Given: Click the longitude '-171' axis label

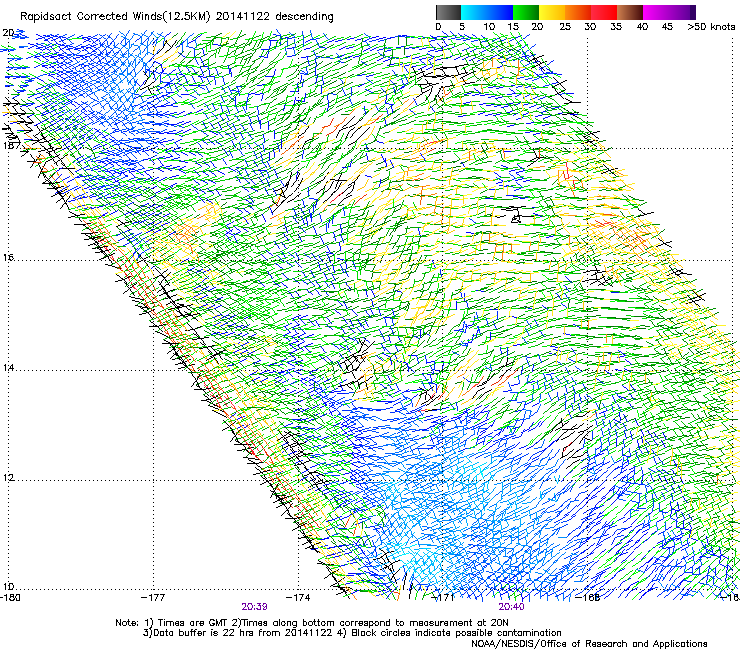Looking at the screenshot, I should pos(443,598).
